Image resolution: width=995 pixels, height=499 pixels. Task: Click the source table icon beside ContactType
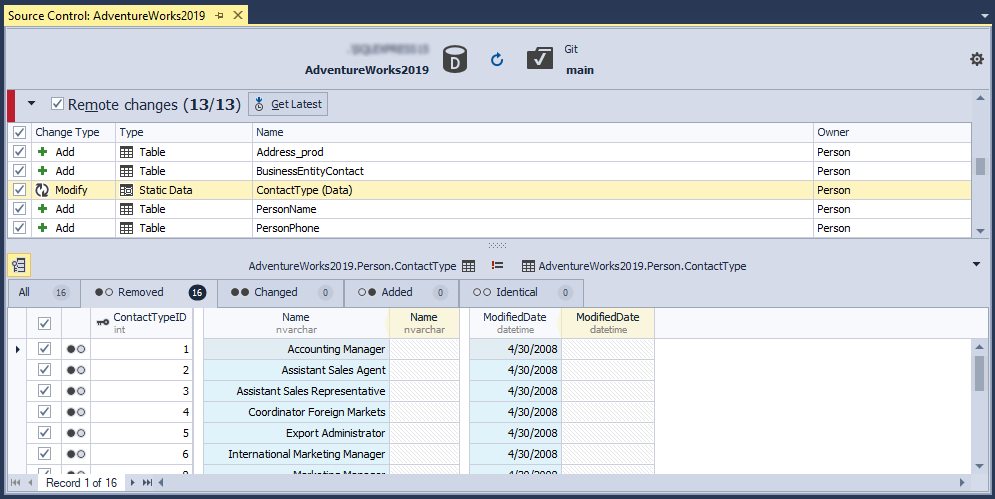(x=468, y=266)
